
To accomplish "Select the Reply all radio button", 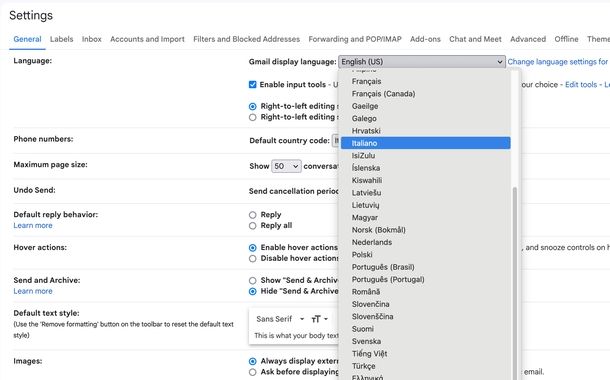I will [x=252, y=226].
